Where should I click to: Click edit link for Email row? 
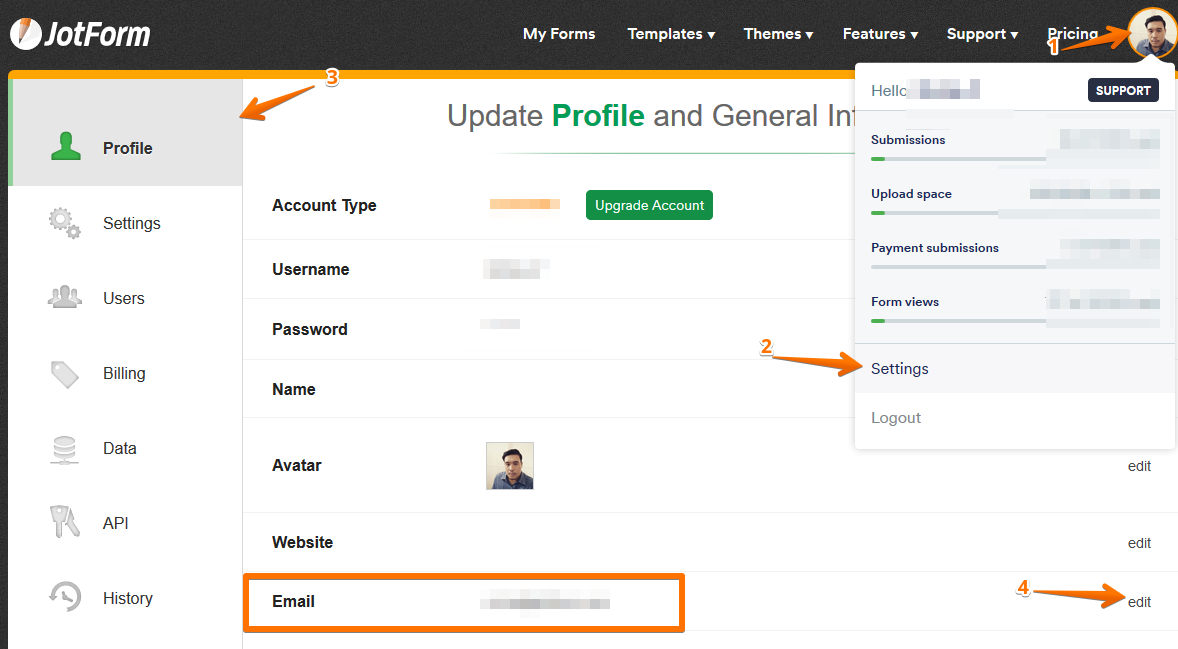1139,602
